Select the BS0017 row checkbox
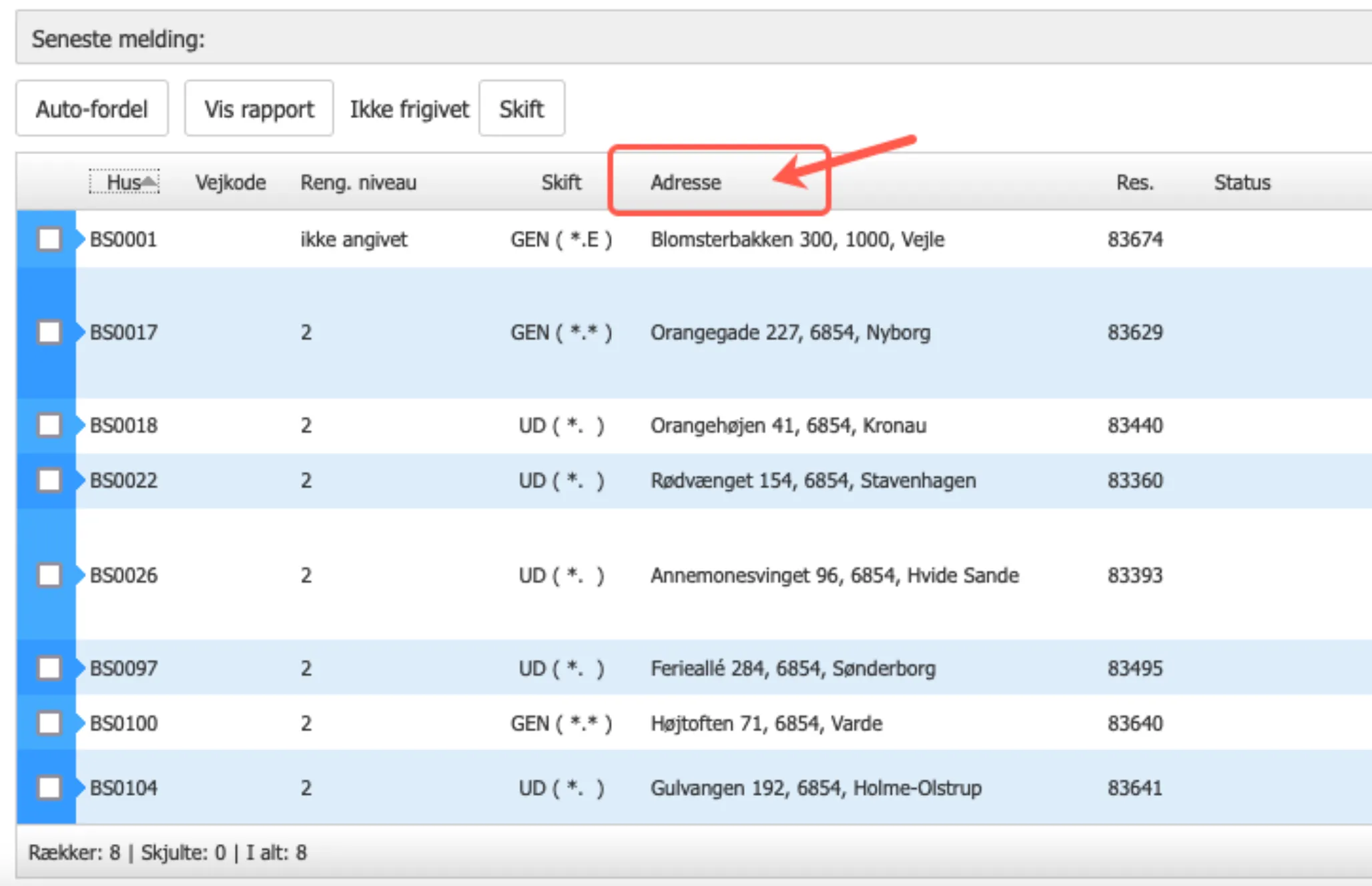This screenshot has width=1372, height=886. point(49,332)
